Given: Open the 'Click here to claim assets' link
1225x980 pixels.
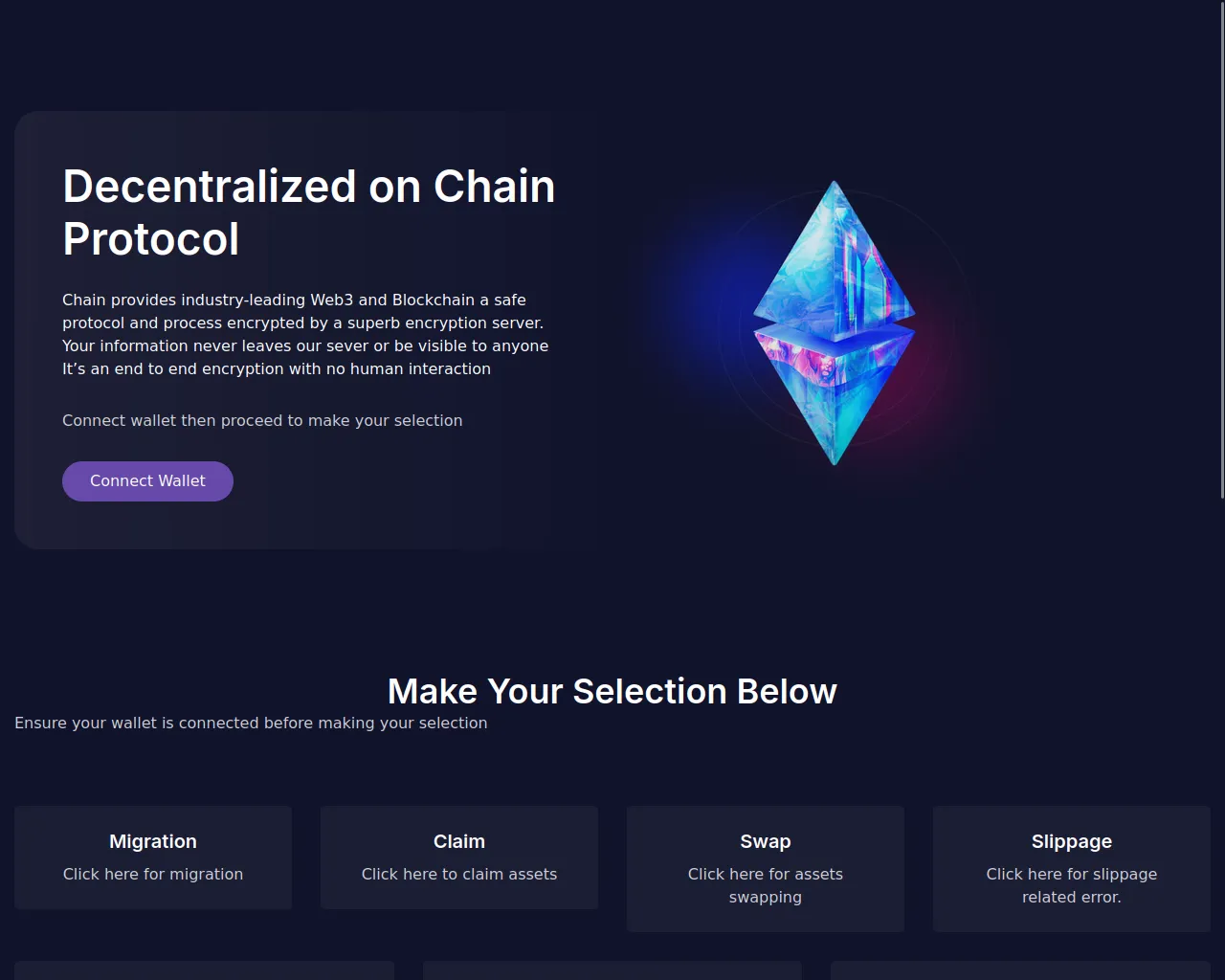Looking at the screenshot, I should [x=459, y=874].
